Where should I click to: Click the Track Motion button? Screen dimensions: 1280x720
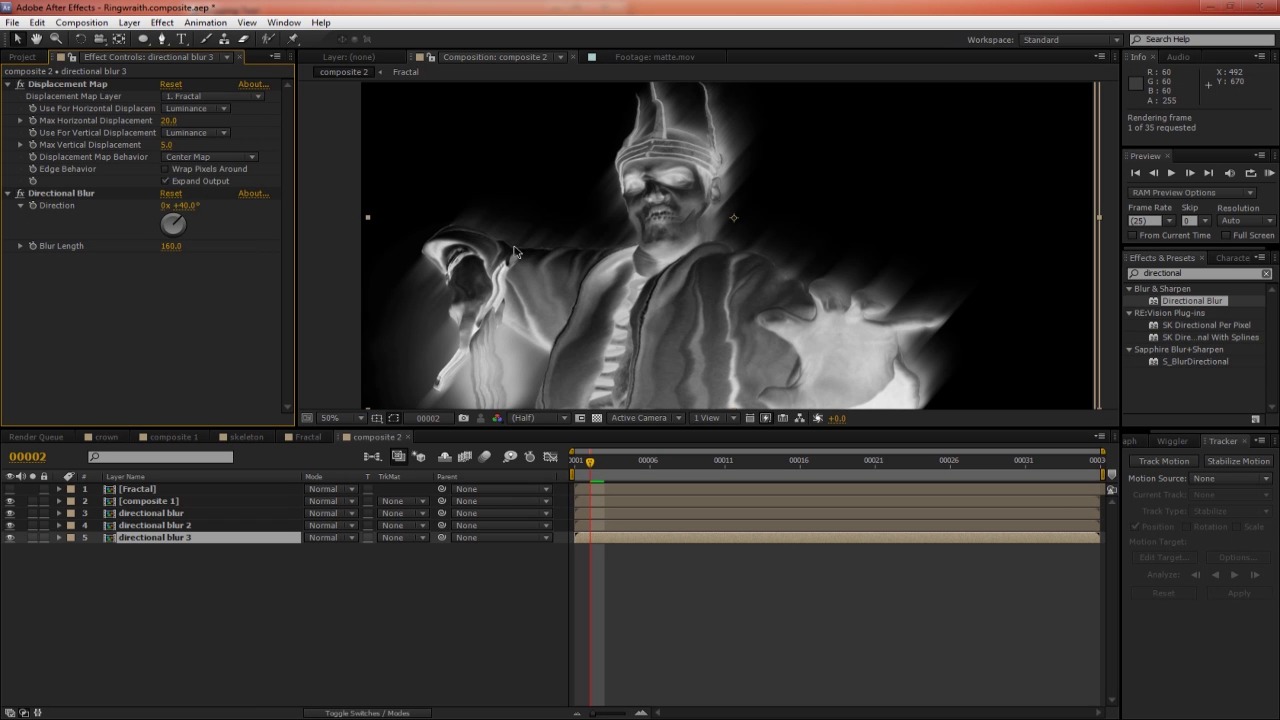1164,461
